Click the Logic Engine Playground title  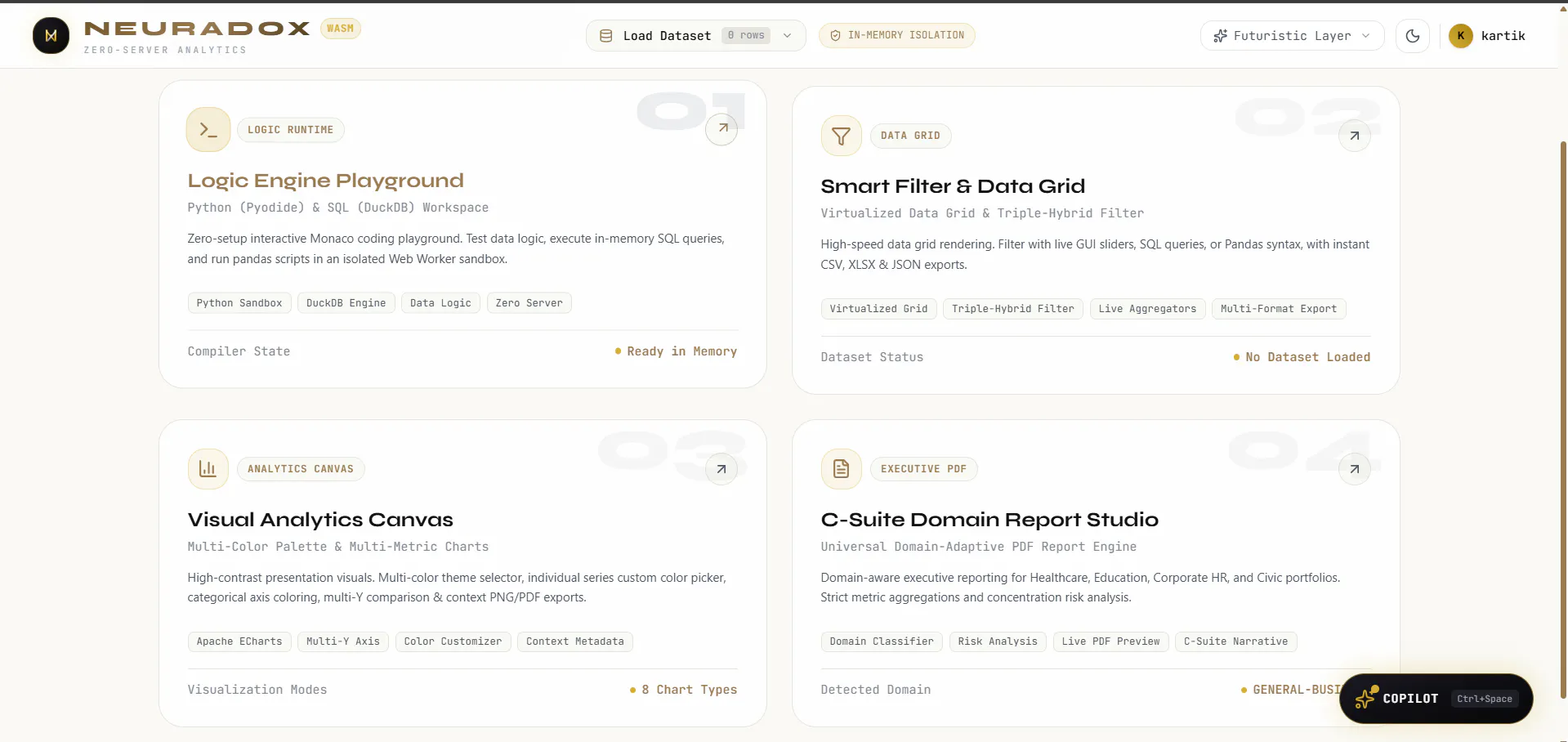click(325, 181)
